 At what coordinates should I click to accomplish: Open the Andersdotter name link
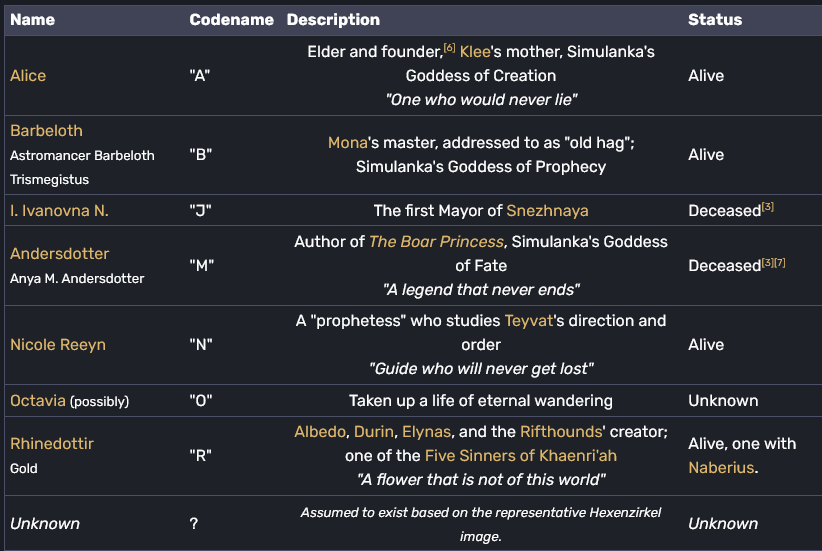(59, 254)
